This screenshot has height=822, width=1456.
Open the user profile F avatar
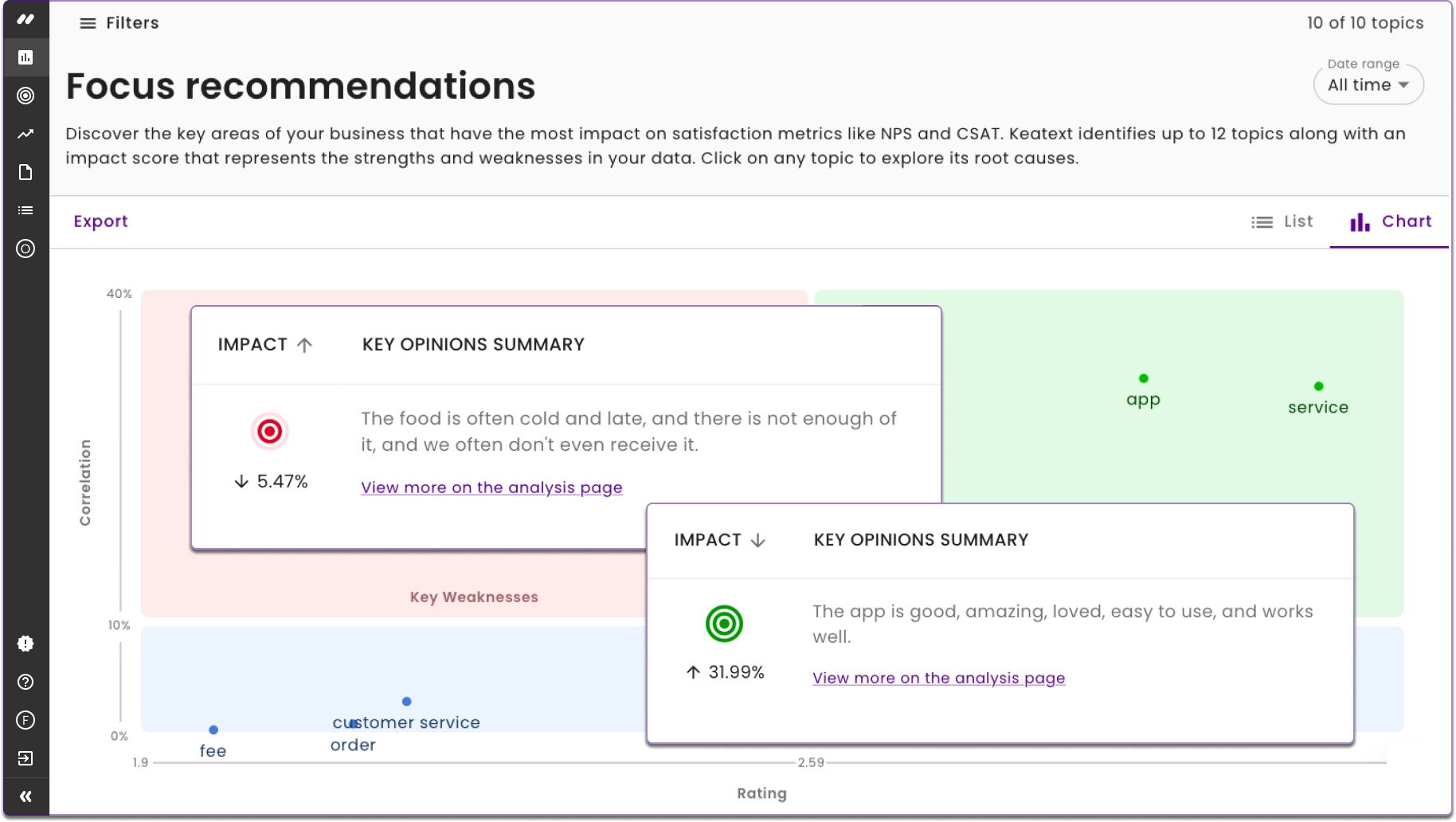[25, 720]
